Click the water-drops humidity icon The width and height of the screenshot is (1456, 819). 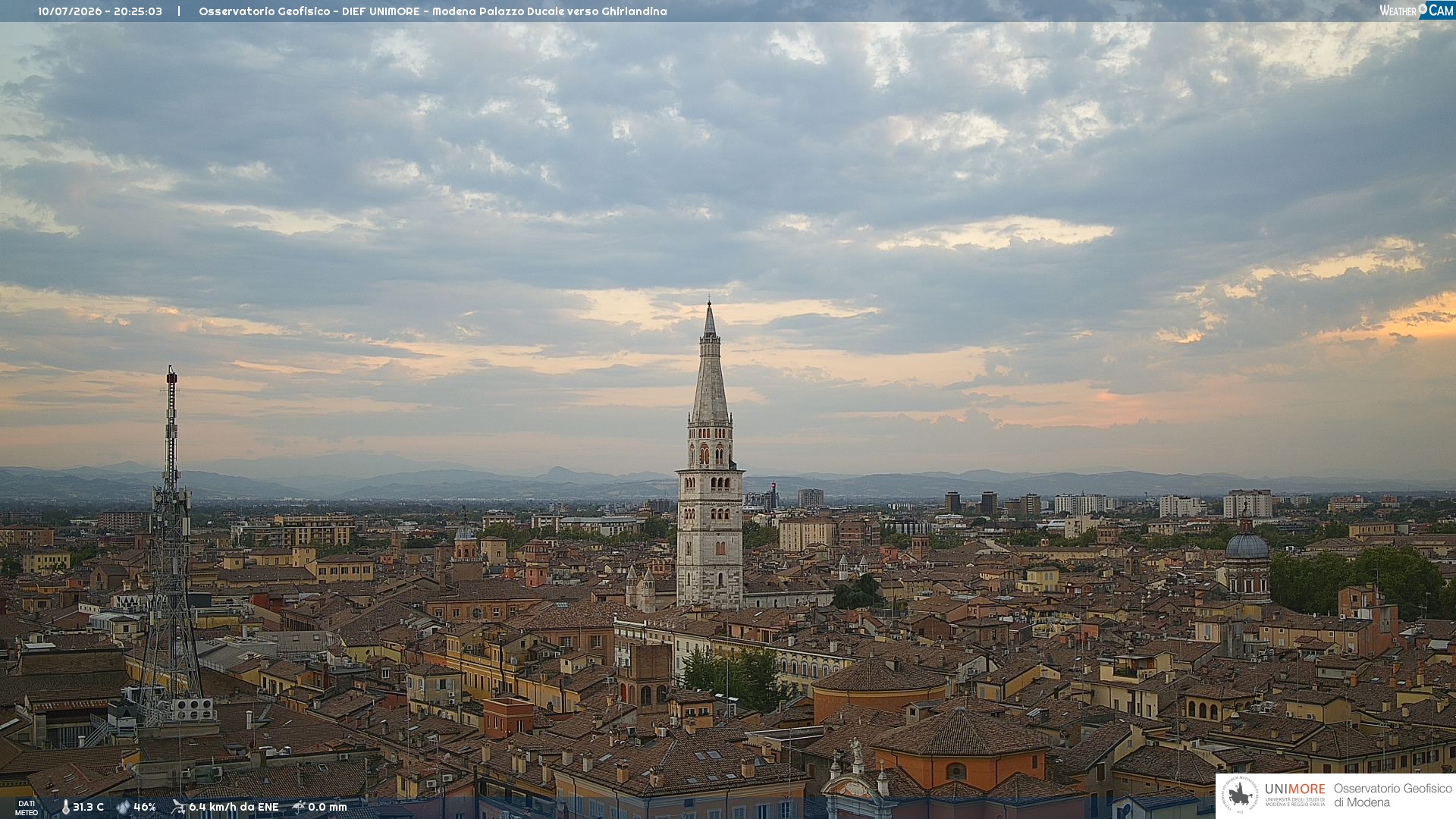pyautogui.click(x=124, y=807)
